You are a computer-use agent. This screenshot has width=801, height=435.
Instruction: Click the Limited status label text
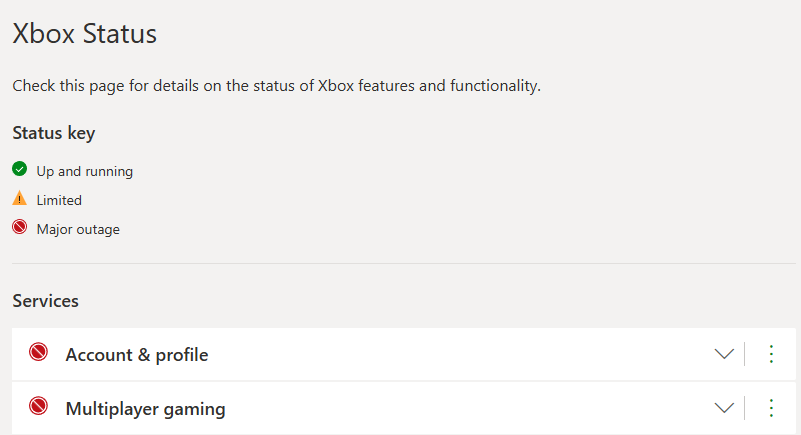pos(59,200)
